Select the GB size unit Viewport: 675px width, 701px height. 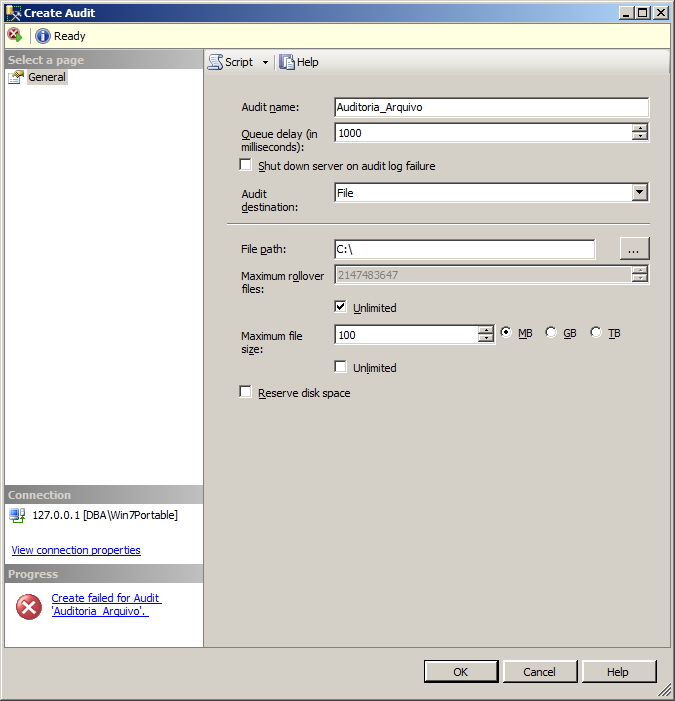tap(551, 333)
